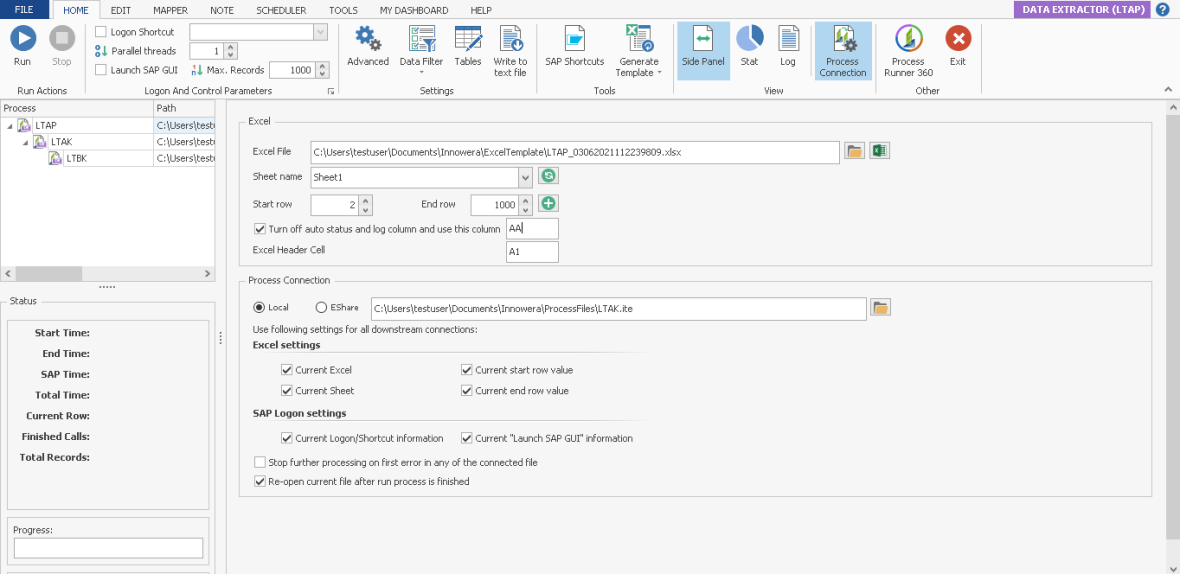The height and width of the screenshot is (574, 1180).
Task: Select the EShare radio button
Action: pos(322,308)
